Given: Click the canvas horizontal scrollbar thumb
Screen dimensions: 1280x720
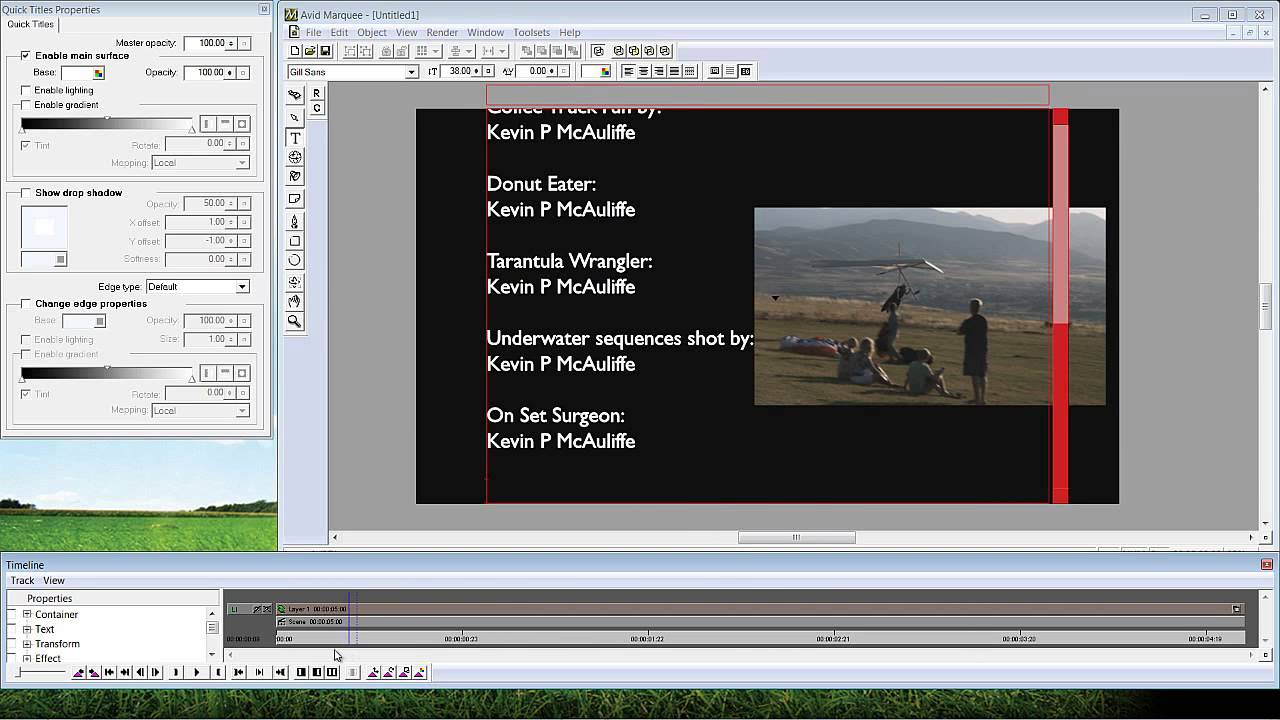Looking at the screenshot, I should pyautogui.click(x=796, y=538).
